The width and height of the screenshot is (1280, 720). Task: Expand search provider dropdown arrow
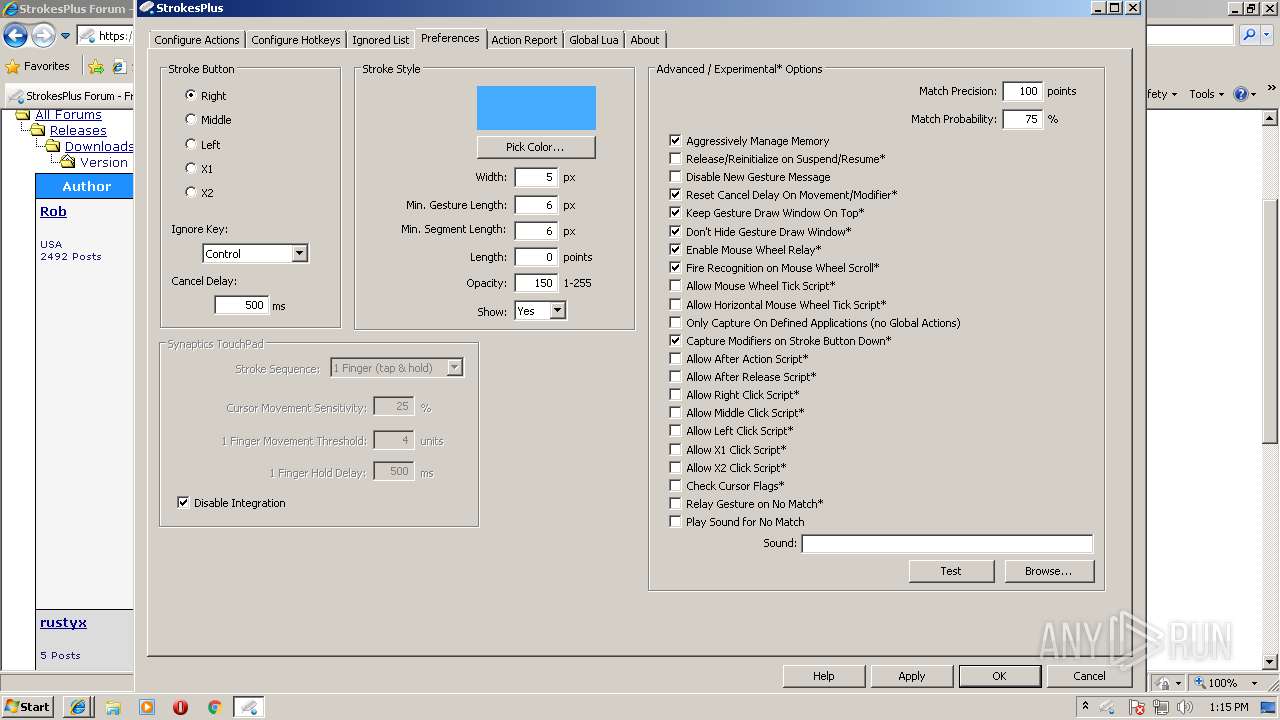[x=1266, y=35]
